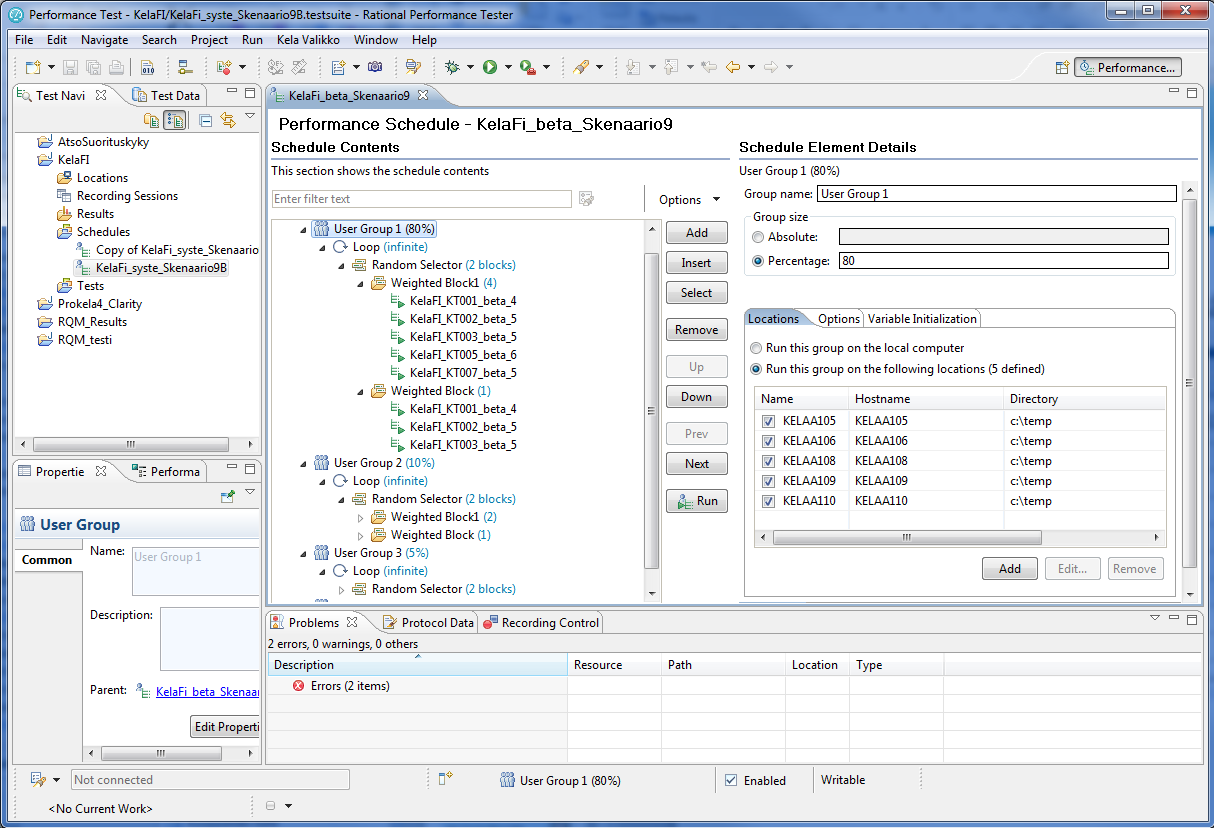The height and width of the screenshot is (828, 1214).
Task: Click the Percentage value field showing 80
Action: [x=1004, y=261]
